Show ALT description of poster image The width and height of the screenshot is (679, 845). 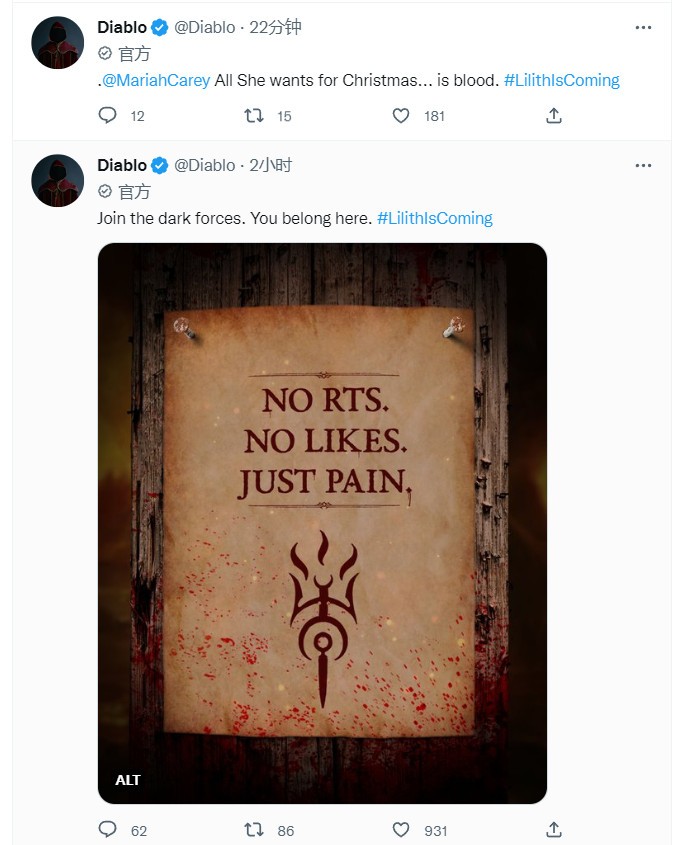coord(128,780)
